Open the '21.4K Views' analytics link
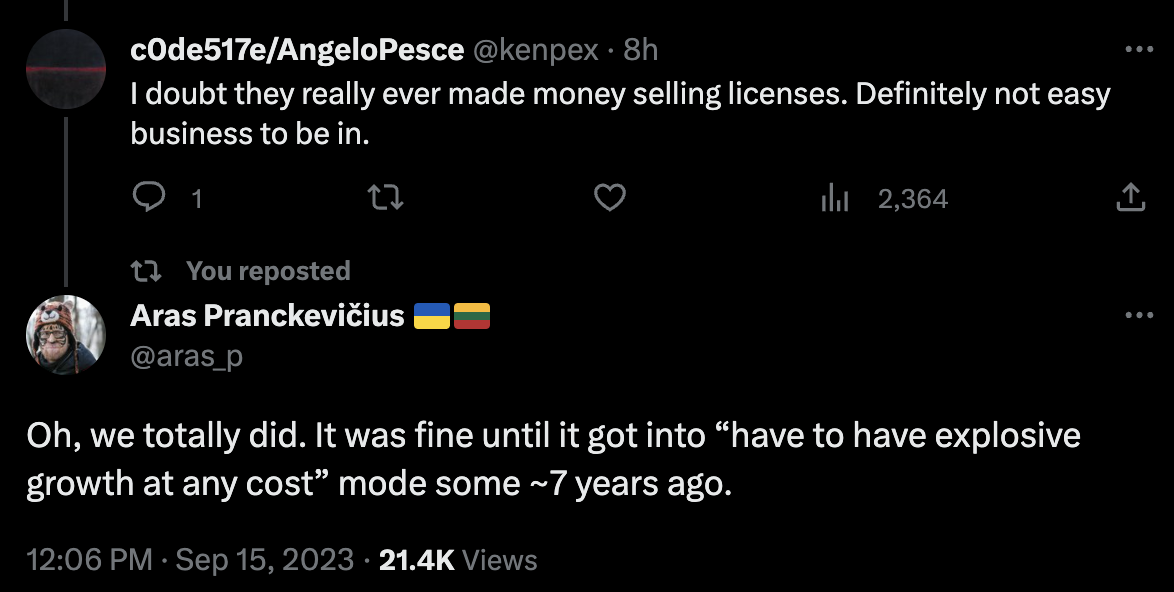 pos(457,560)
